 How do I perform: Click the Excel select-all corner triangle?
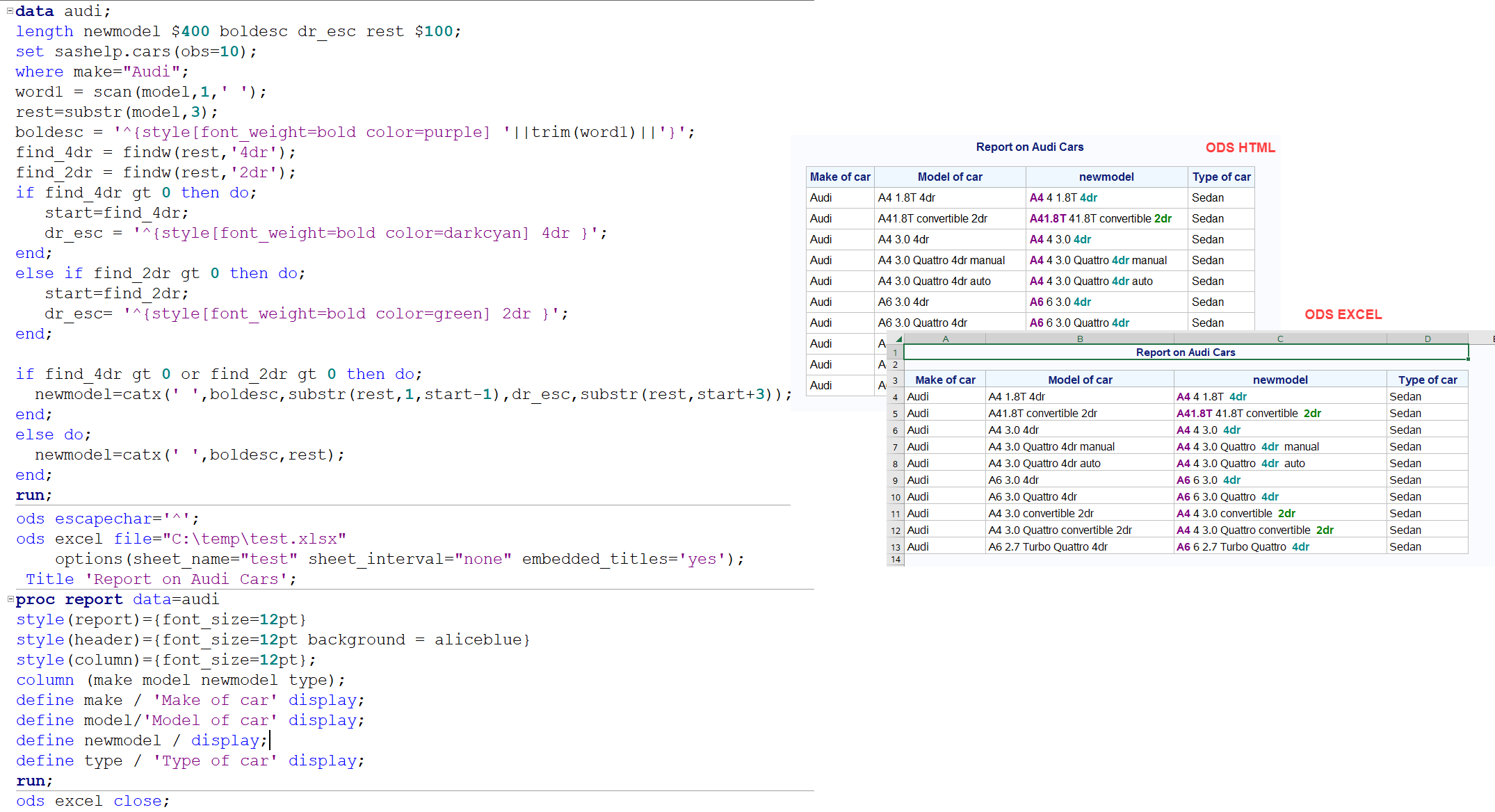pyautogui.click(x=898, y=339)
